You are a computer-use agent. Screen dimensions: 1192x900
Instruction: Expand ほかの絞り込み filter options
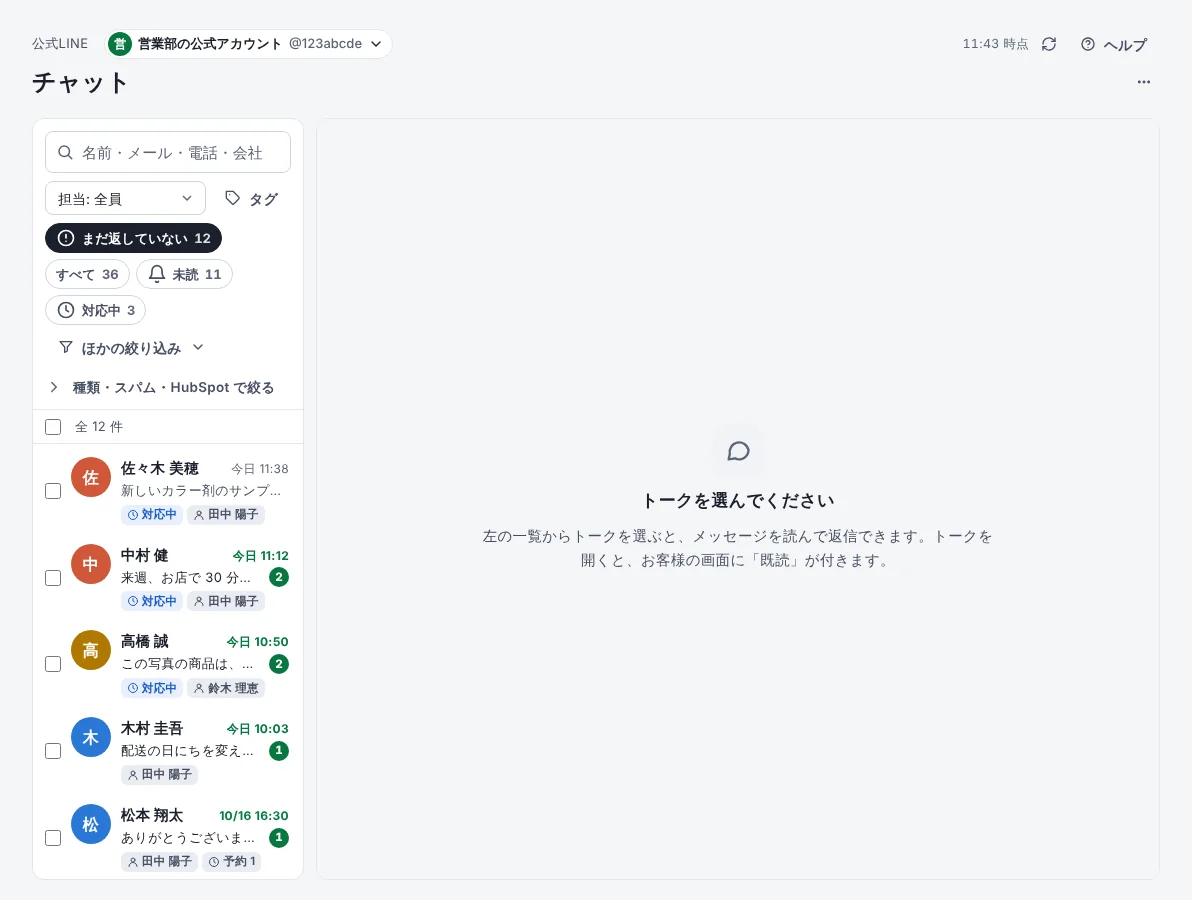pos(132,348)
